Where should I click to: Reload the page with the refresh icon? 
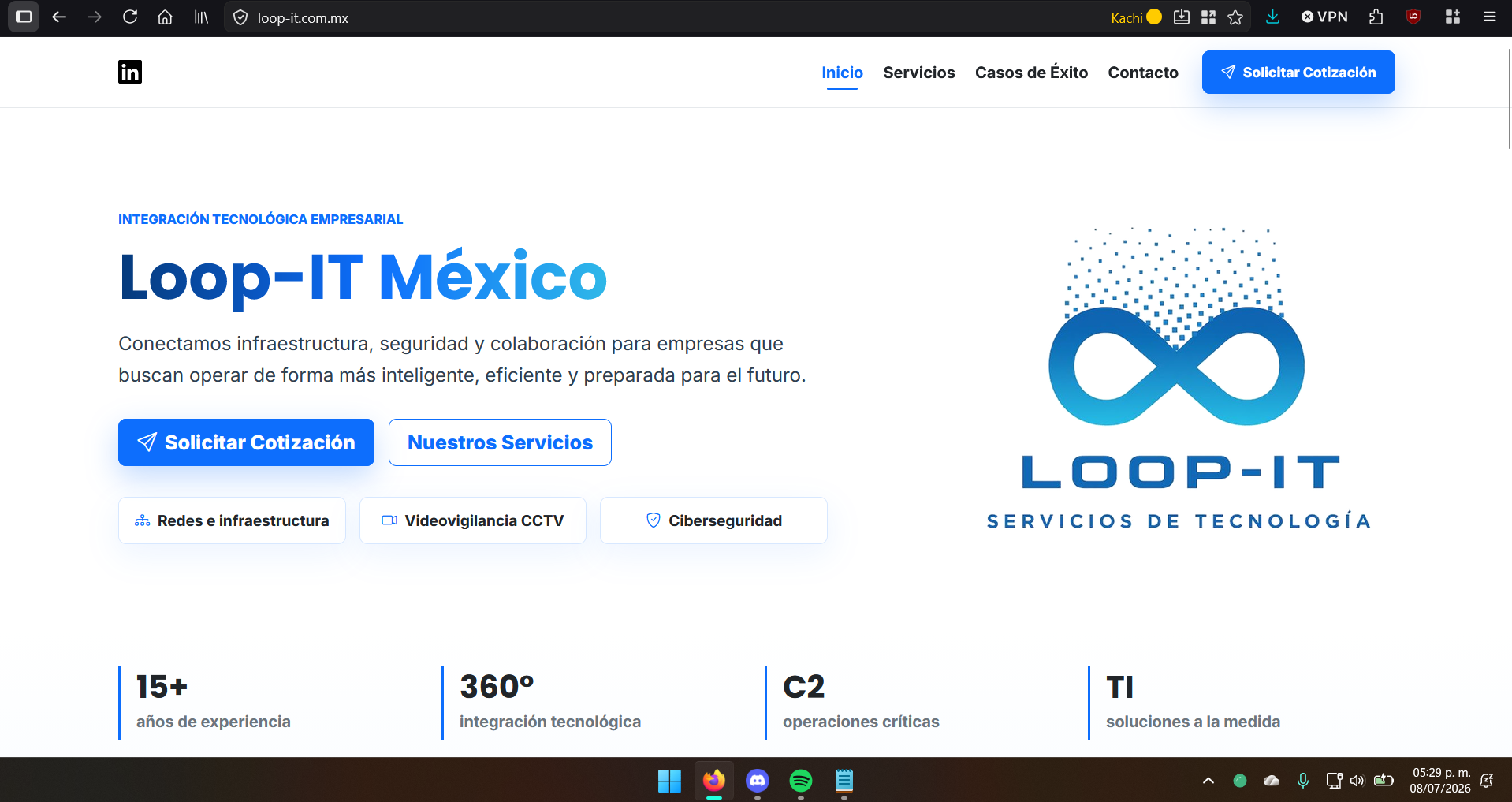[x=130, y=17]
